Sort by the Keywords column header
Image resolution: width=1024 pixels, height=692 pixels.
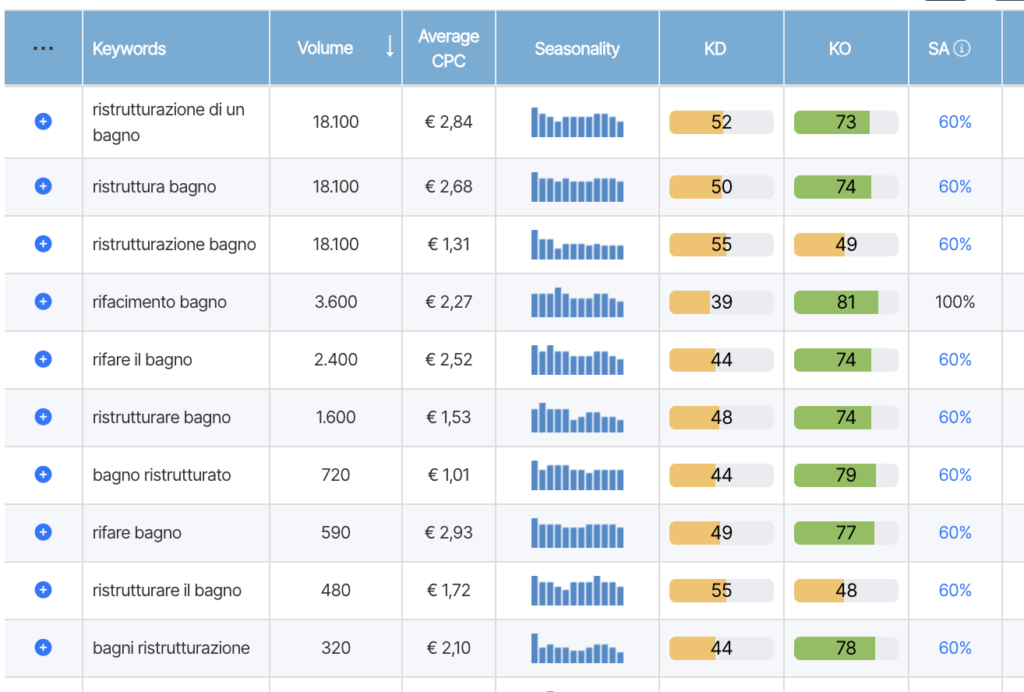coord(129,48)
